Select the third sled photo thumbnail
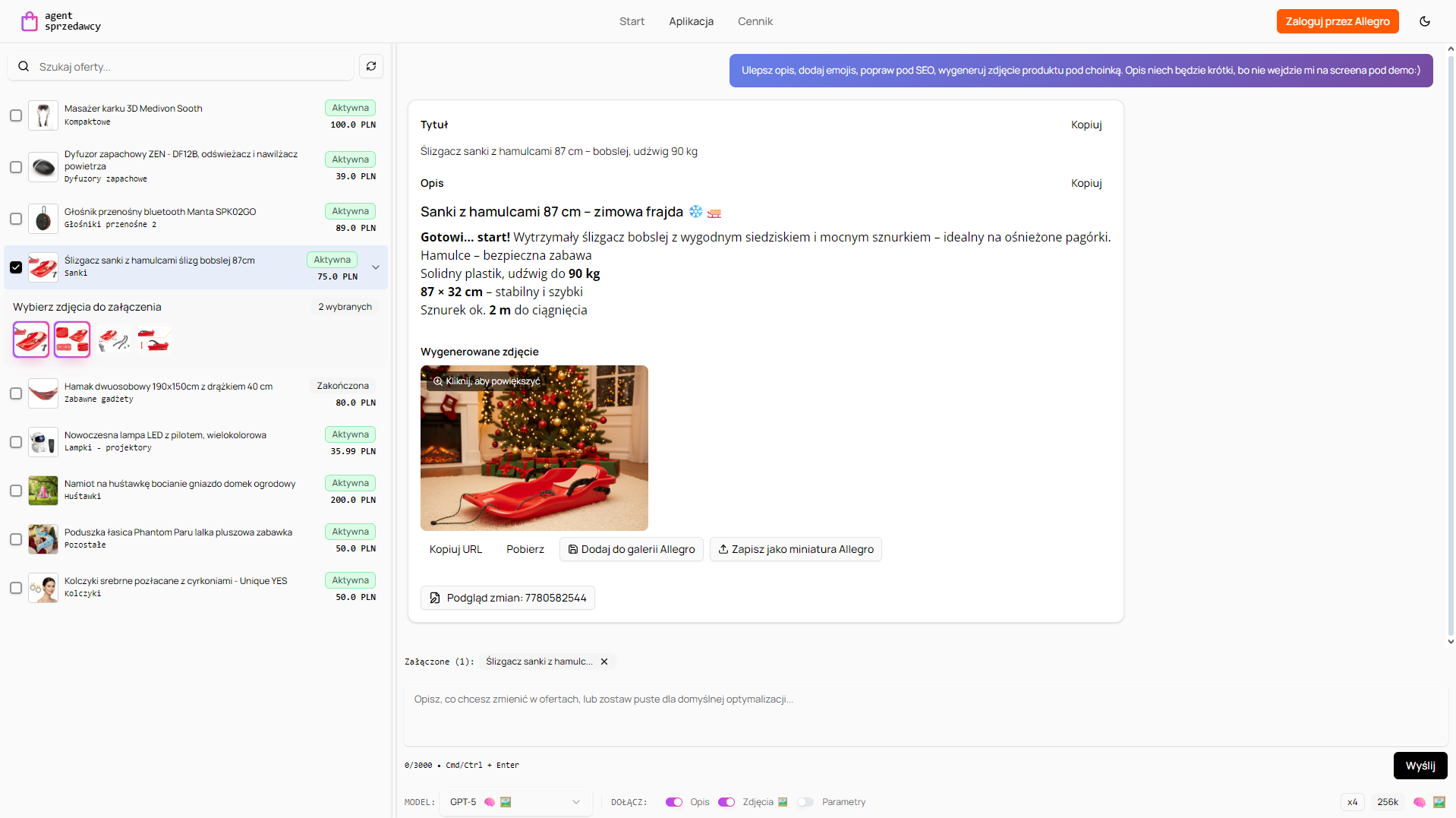 point(113,340)
